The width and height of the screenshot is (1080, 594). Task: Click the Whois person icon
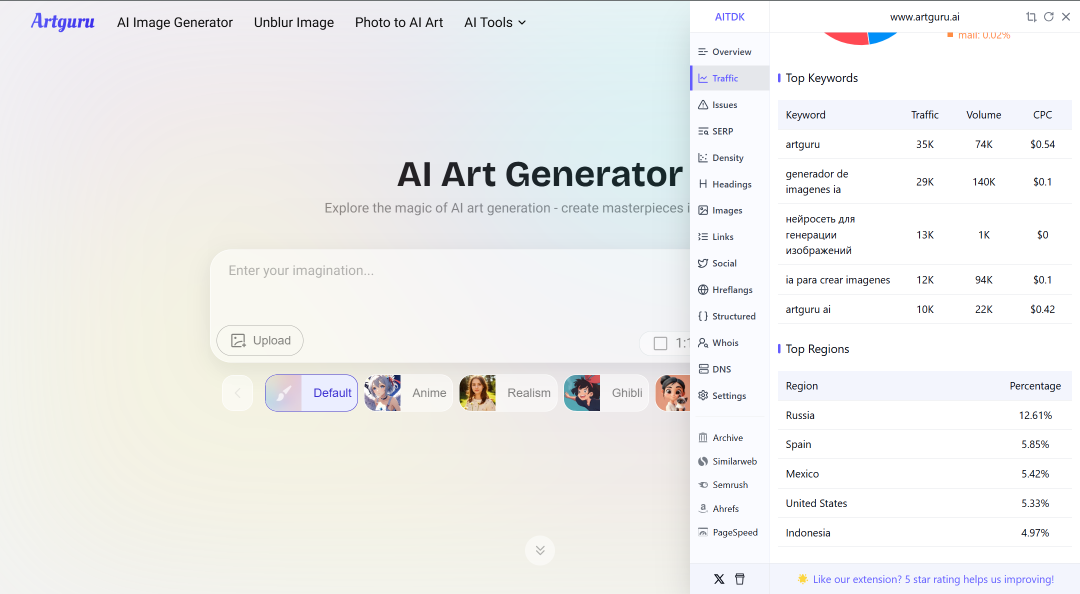[x=703, y=342]
